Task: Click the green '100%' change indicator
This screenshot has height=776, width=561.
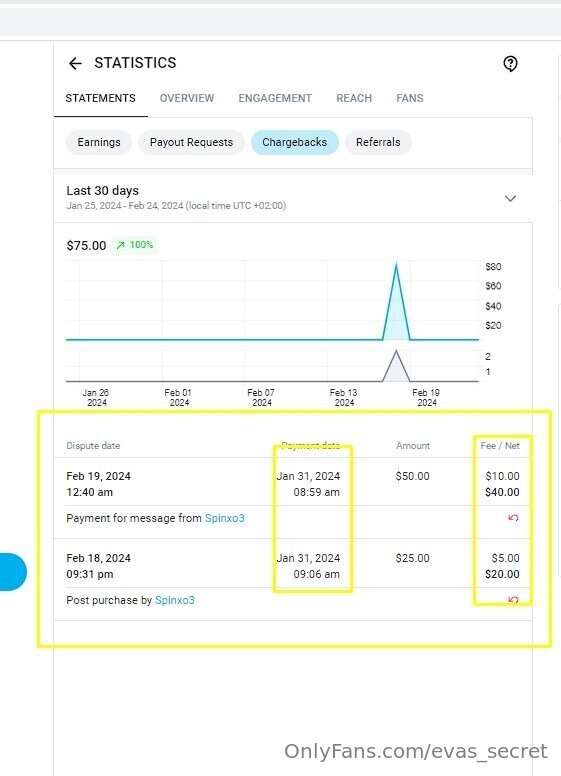Action: coord(135,245)
